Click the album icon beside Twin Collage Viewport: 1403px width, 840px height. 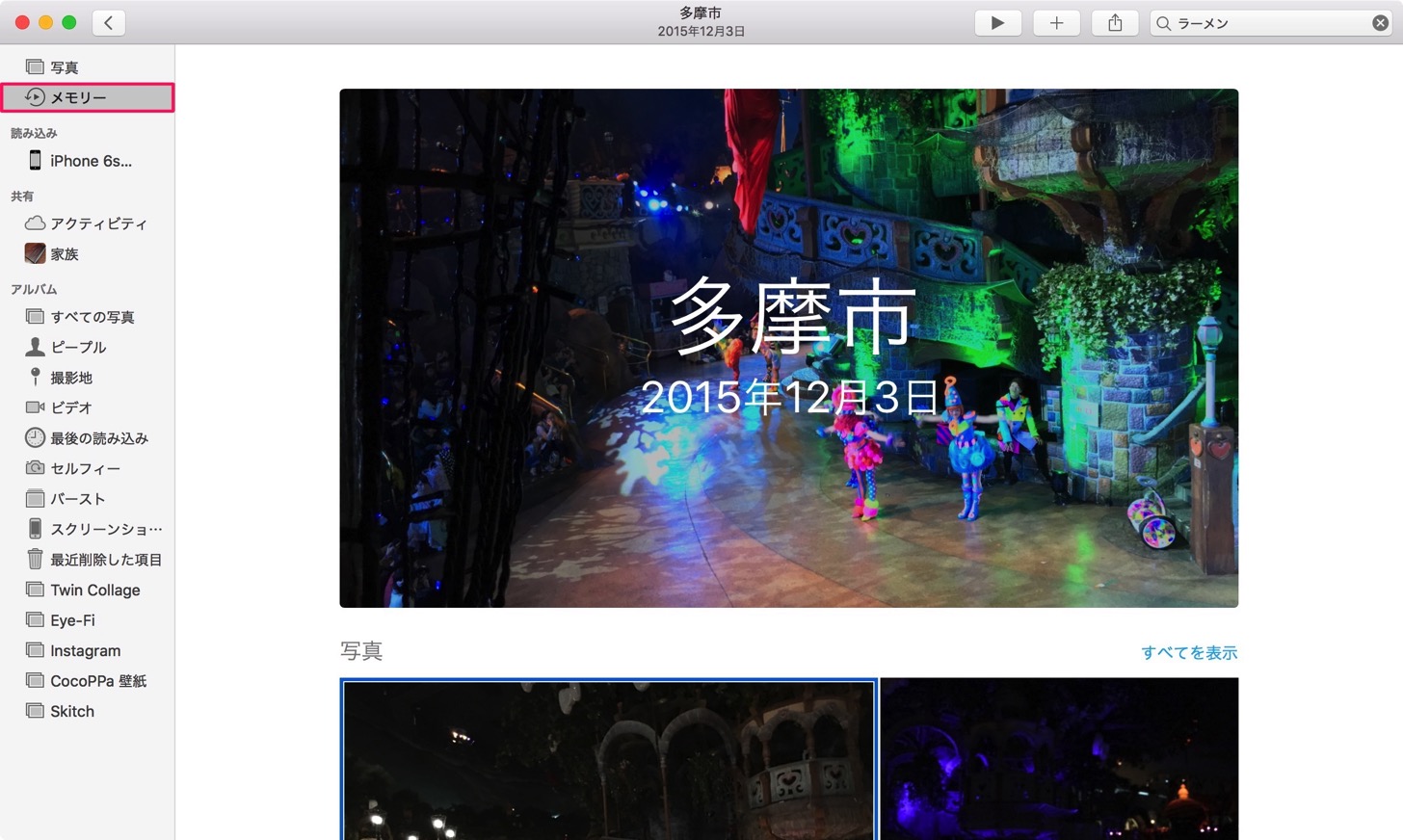click(x=35, y=590)
